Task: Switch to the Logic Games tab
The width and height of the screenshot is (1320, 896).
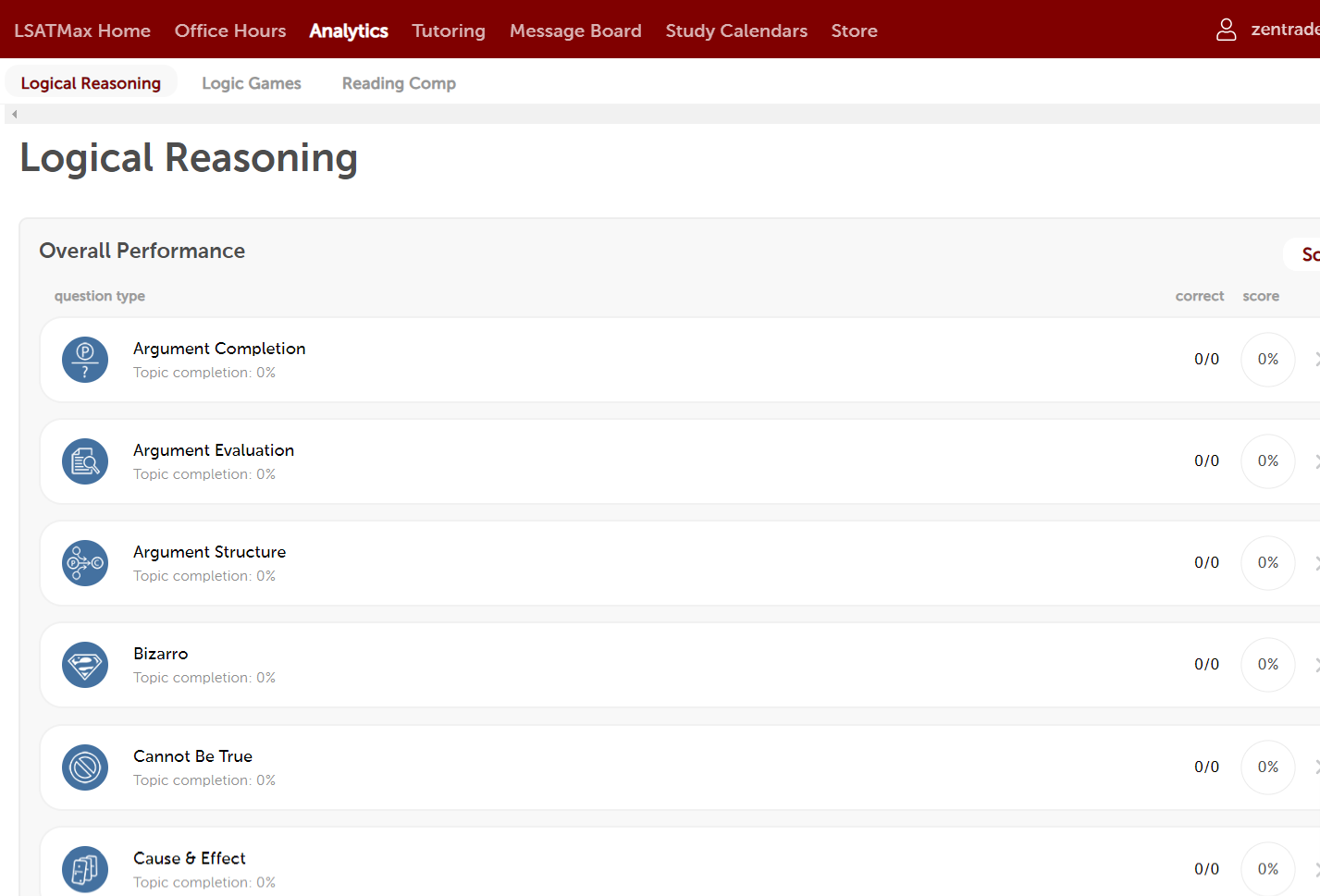Action: point(252,83)
